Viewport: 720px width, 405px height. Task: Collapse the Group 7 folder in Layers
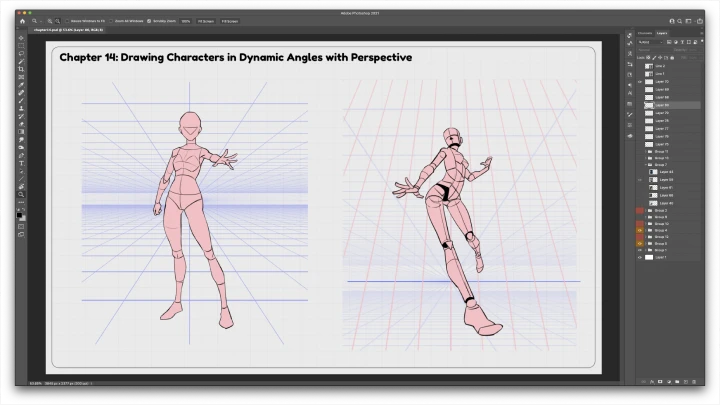pyautogui.click(x=646, y=165)
